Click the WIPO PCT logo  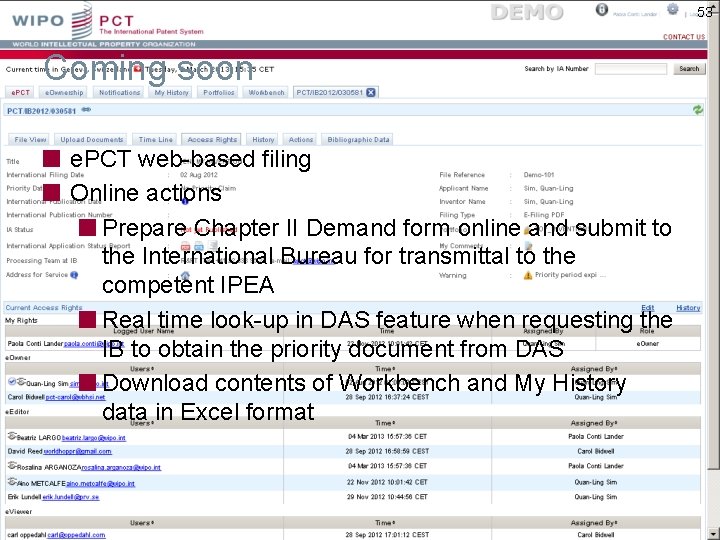(108, 21)
